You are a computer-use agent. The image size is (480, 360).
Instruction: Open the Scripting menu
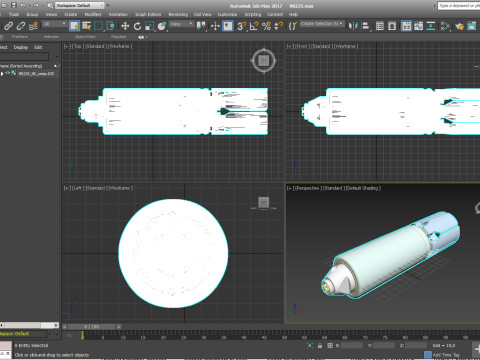tap(253, 14)
